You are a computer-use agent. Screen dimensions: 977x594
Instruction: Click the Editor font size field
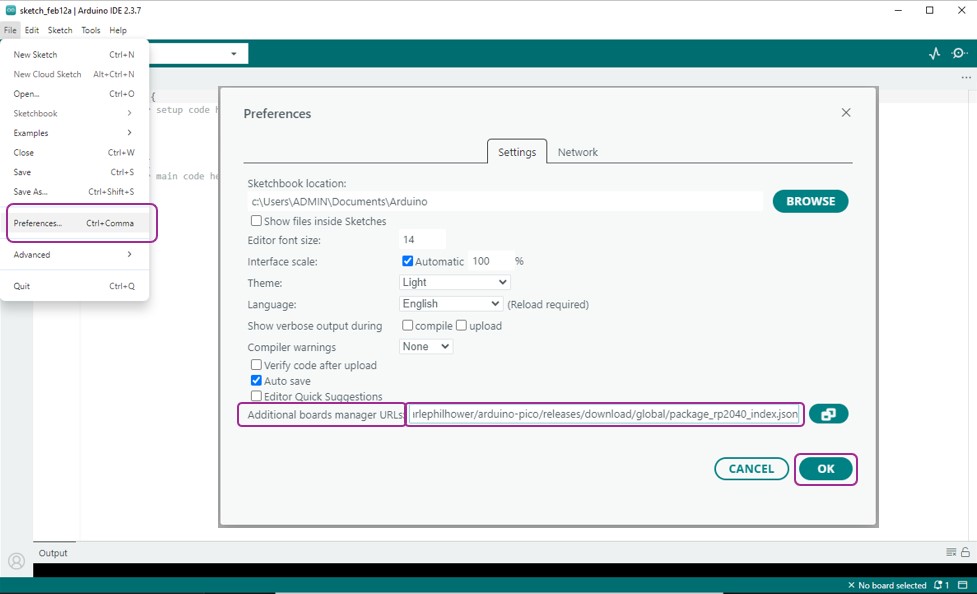[422, 239]
